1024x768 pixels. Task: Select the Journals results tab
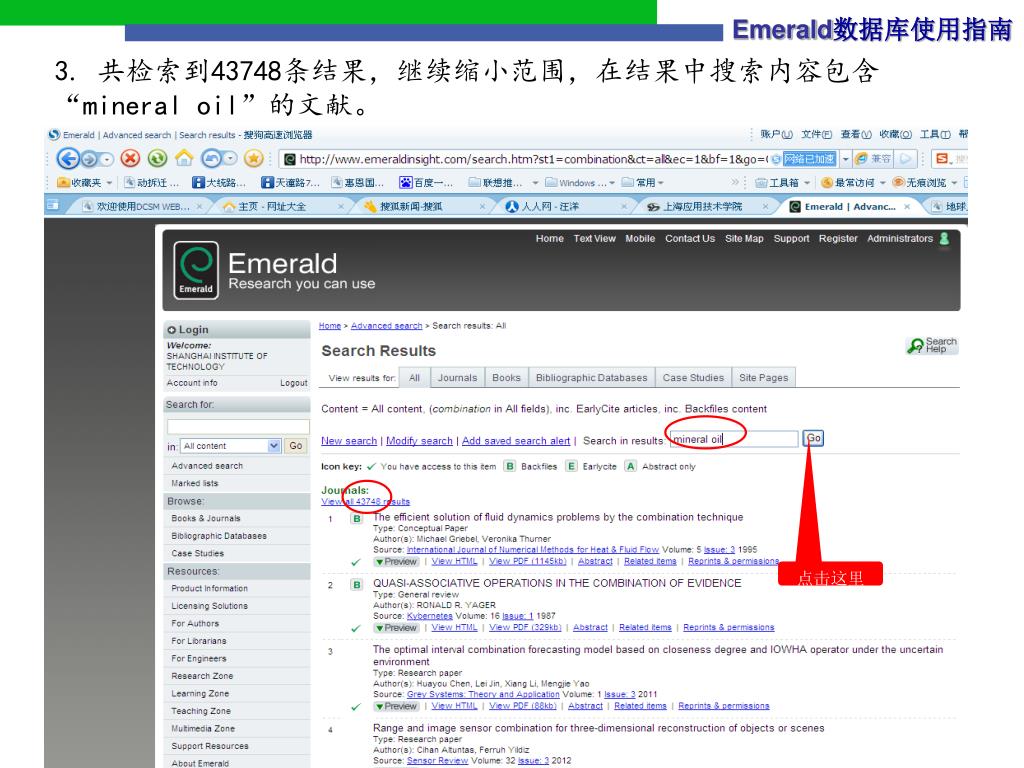pos(457,377)
